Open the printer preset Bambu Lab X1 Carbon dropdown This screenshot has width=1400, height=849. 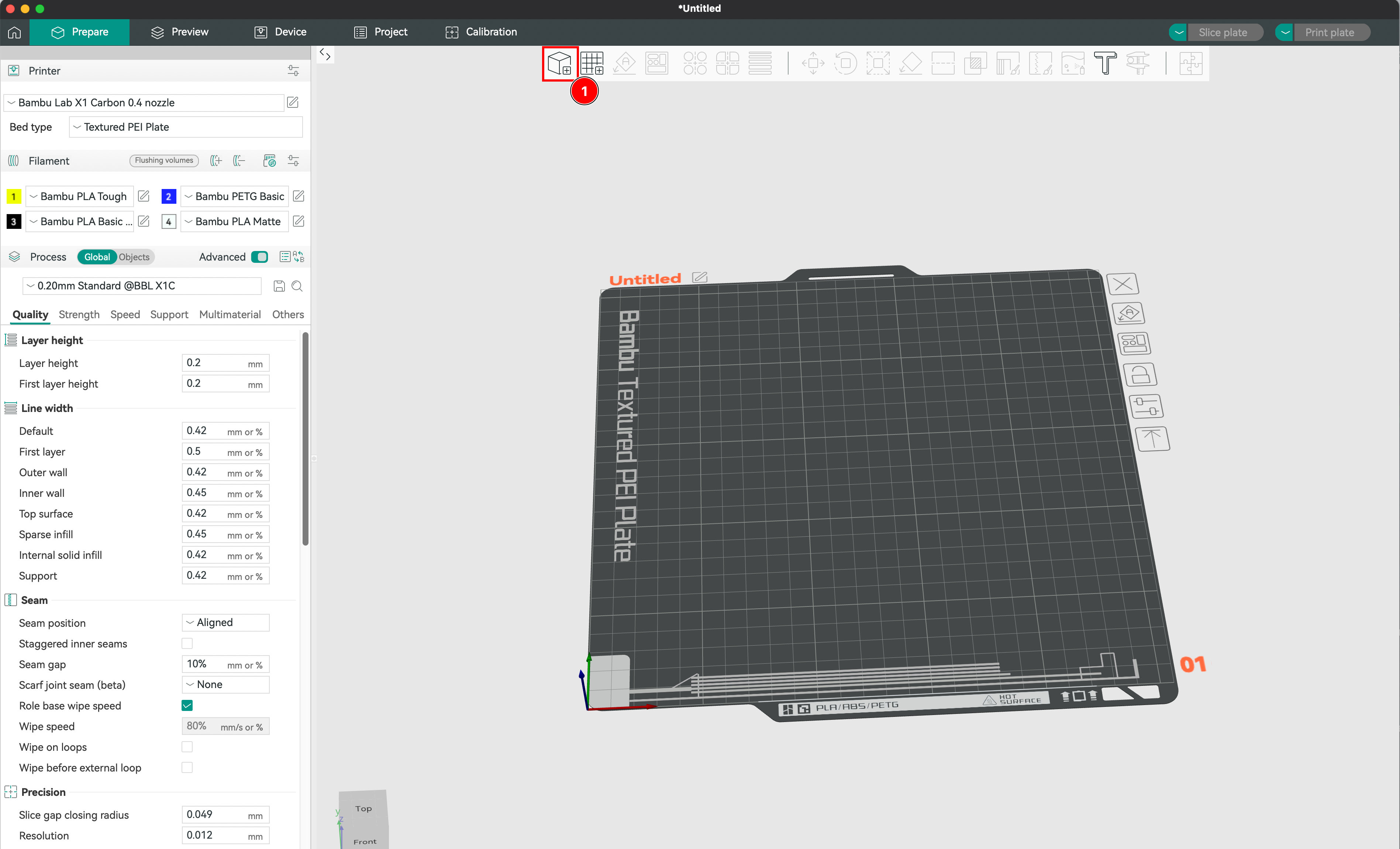coord(144,102)
